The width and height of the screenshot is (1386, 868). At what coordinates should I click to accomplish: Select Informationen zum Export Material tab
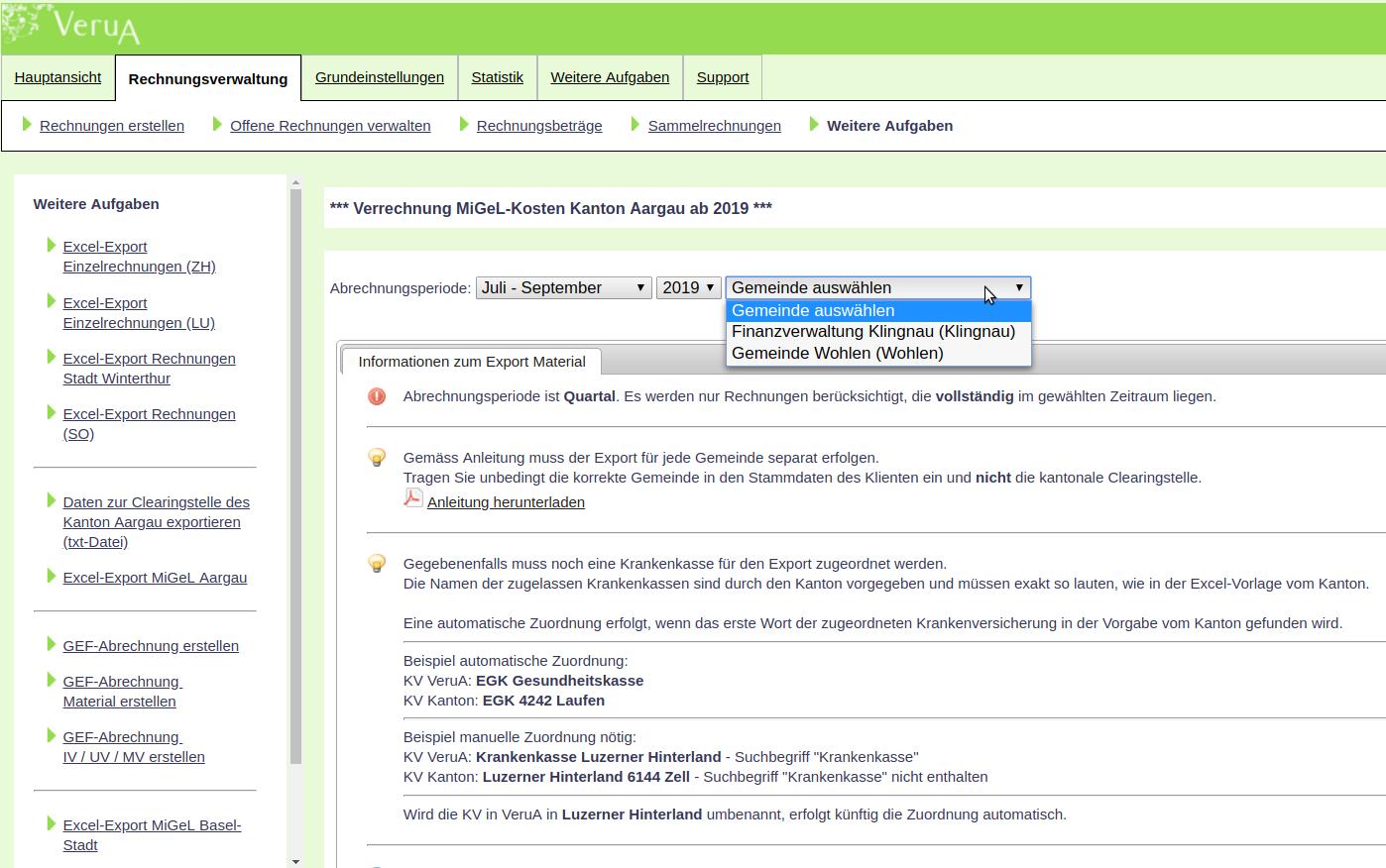click(471, 362)
